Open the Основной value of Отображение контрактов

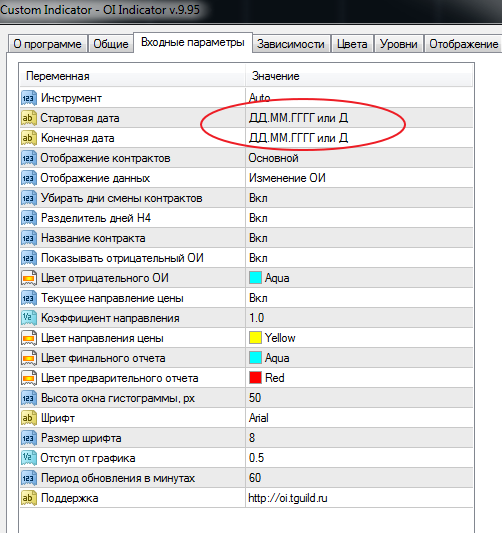pyautogui.click(x=359, y=158)
